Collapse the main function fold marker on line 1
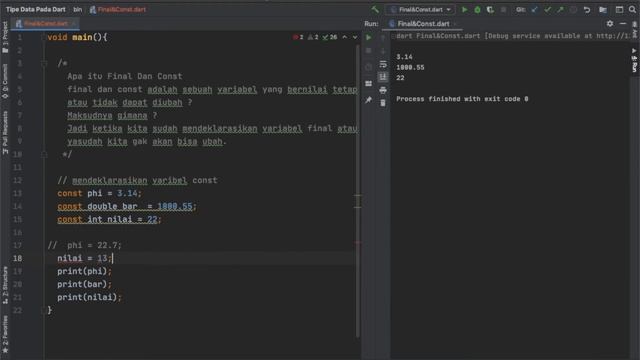This screenshot has height=360, width=640. click(44, 37)
